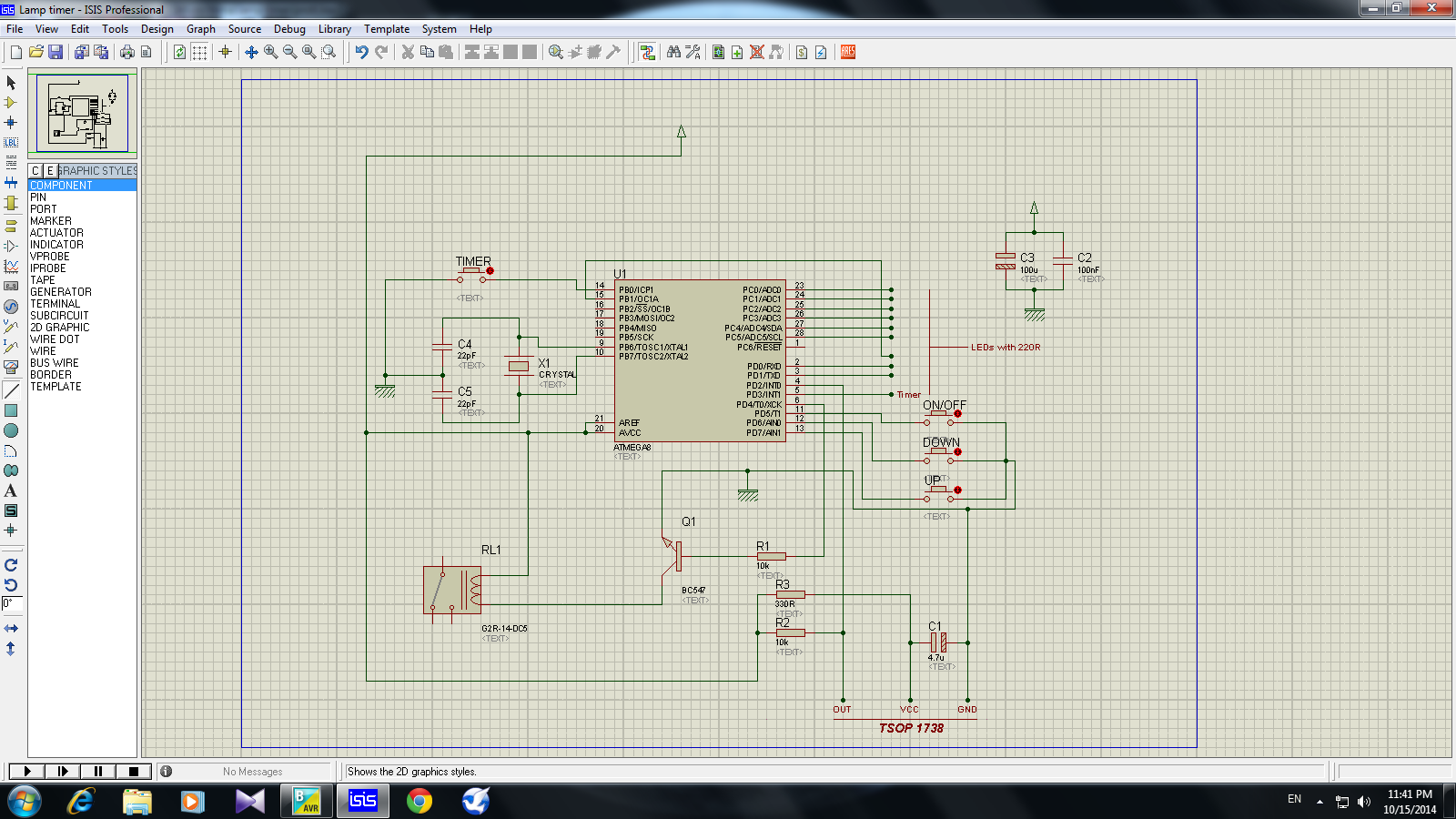Pick the 2D graphics circle tool
Screen dimensions: 1456x819
click(x=11, y=430)
